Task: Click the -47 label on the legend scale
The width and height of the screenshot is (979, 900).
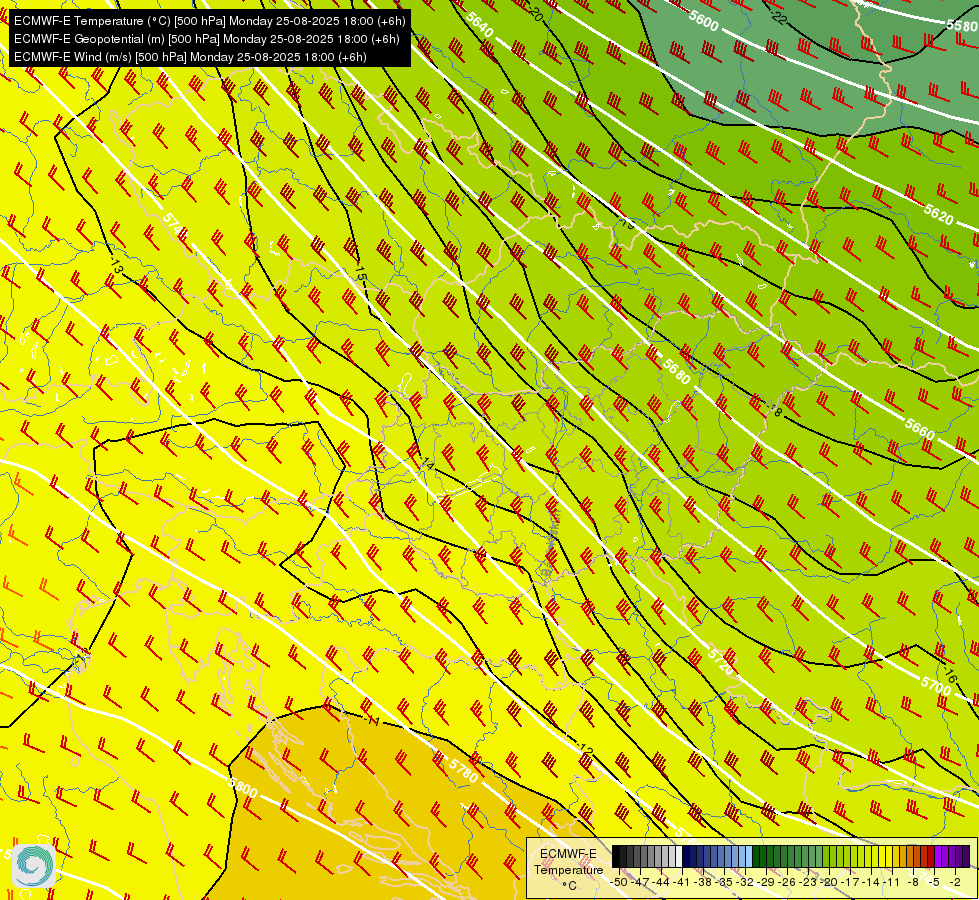Action: [x=640, y=883]
